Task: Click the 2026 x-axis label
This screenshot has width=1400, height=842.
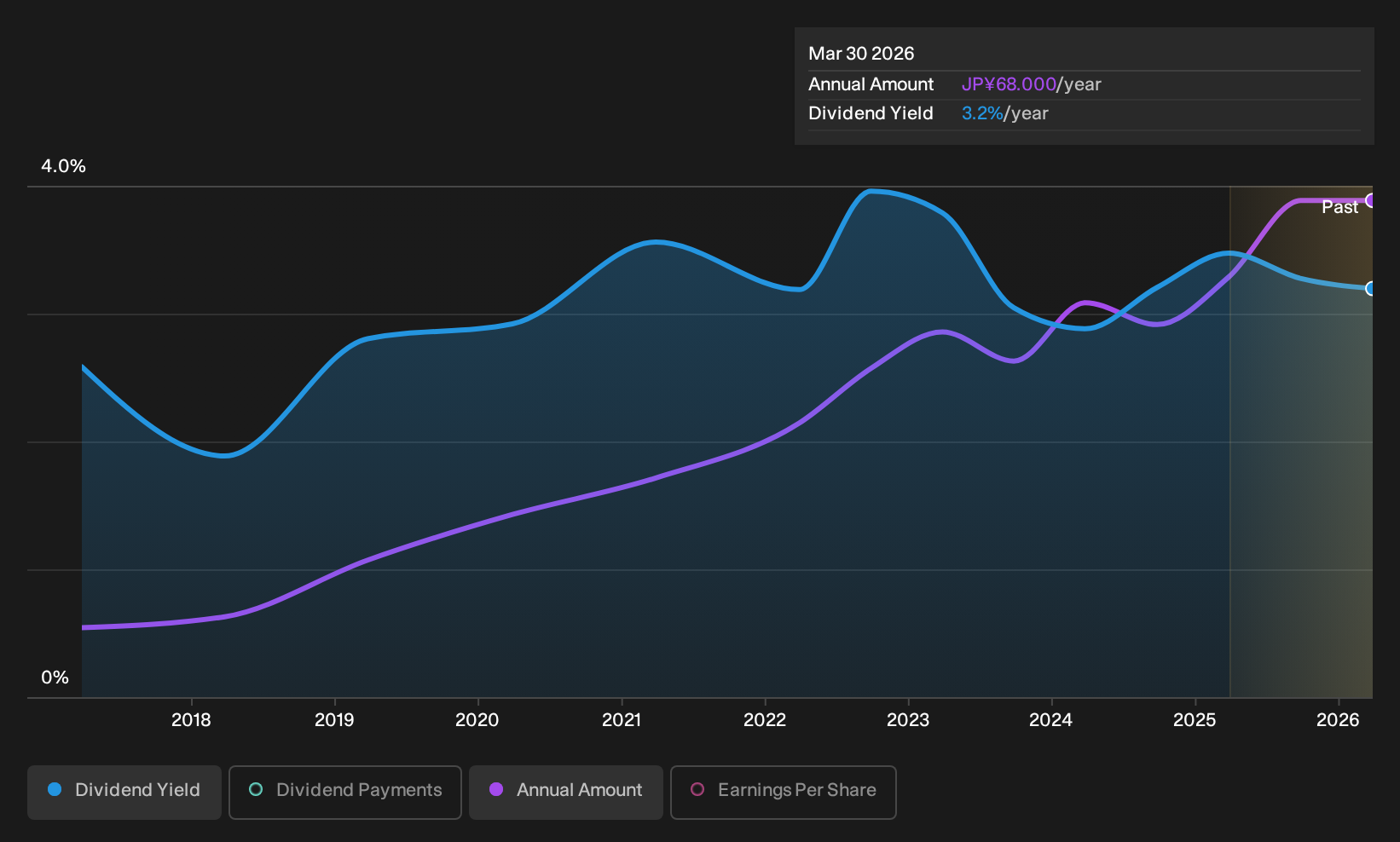Action: click(1338, 720)
